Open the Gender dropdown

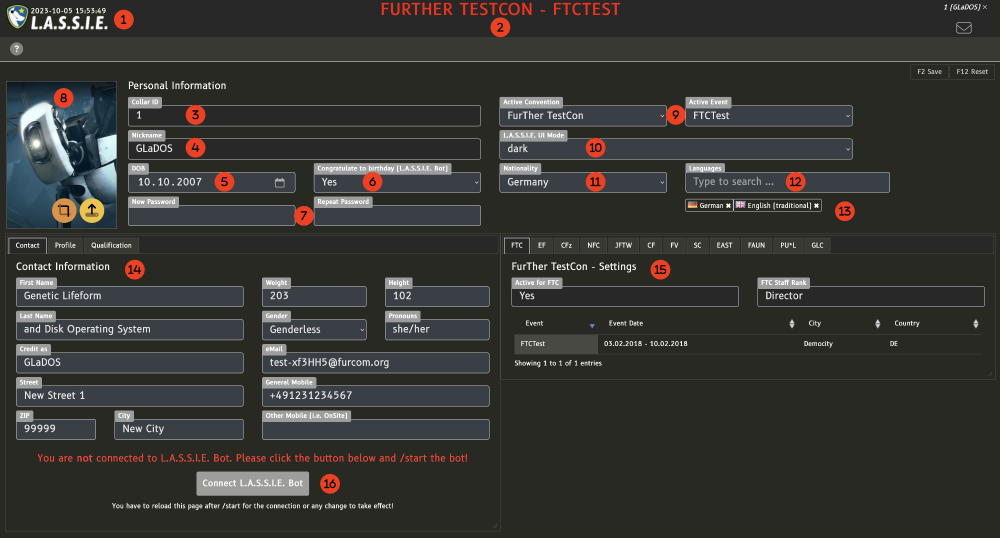(x=314, y=329)
